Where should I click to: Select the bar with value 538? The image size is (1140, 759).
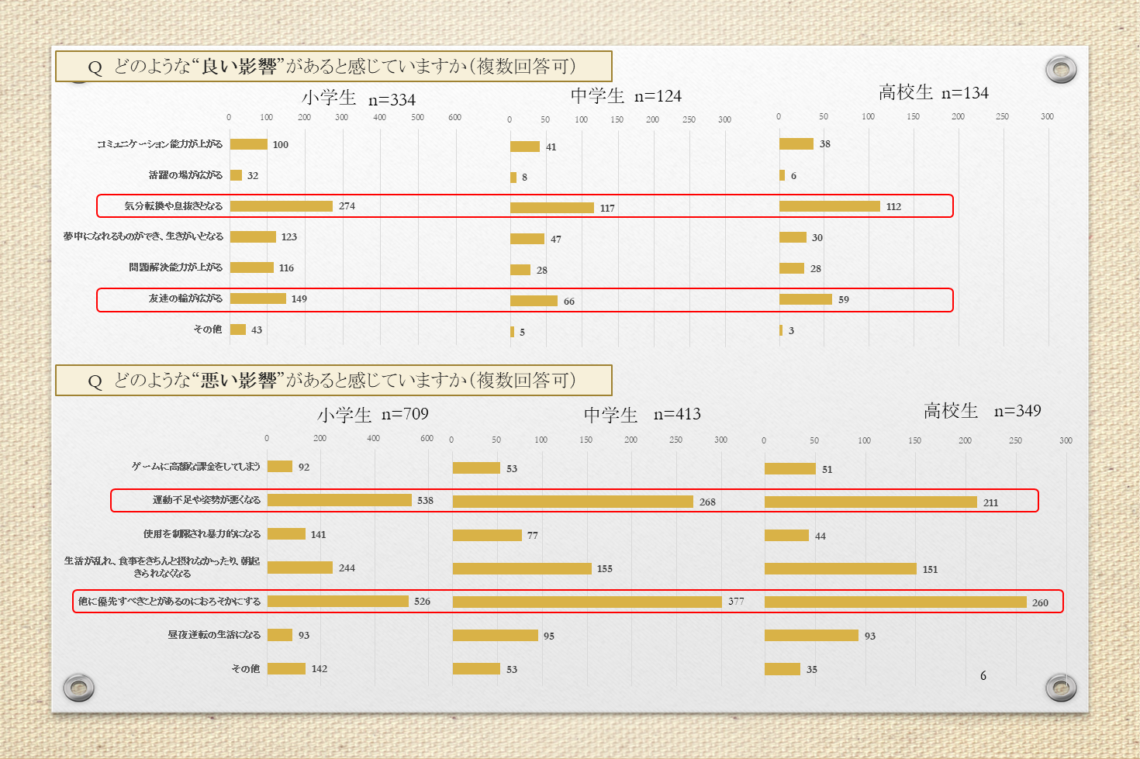pos(339,500)
